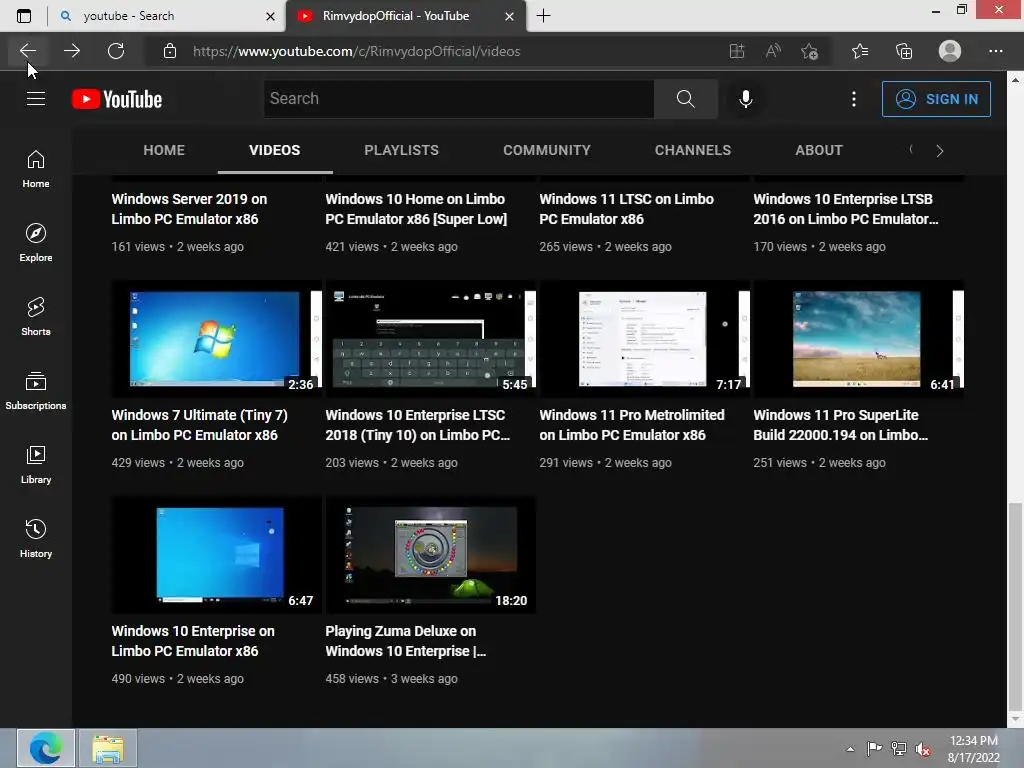Open Windows 10 Enterprise LTSC 2018 title
The height and width of the screenshot is (768, 1024).
coord(417,425)
